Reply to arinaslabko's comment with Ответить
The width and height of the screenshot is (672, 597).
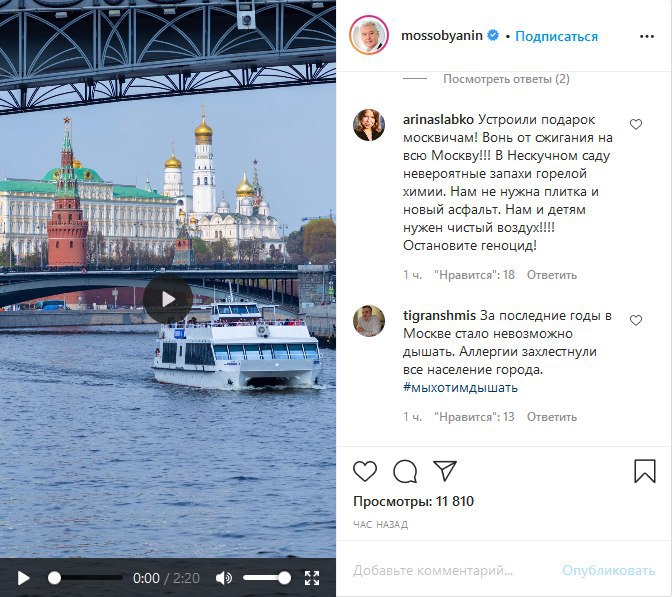tap(552, 275)
